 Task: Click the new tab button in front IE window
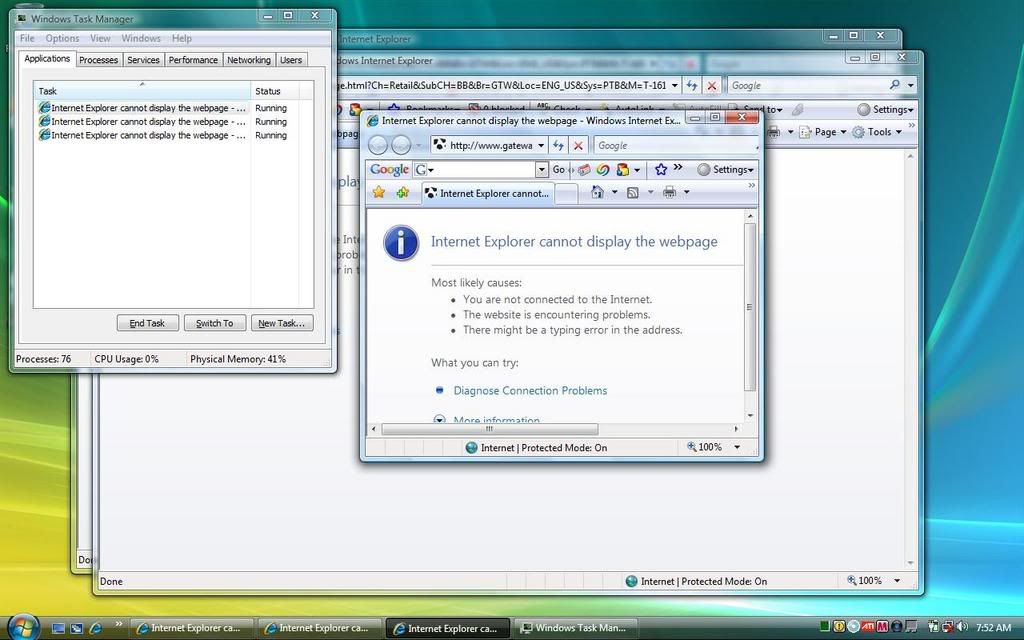tap(566, 193)
